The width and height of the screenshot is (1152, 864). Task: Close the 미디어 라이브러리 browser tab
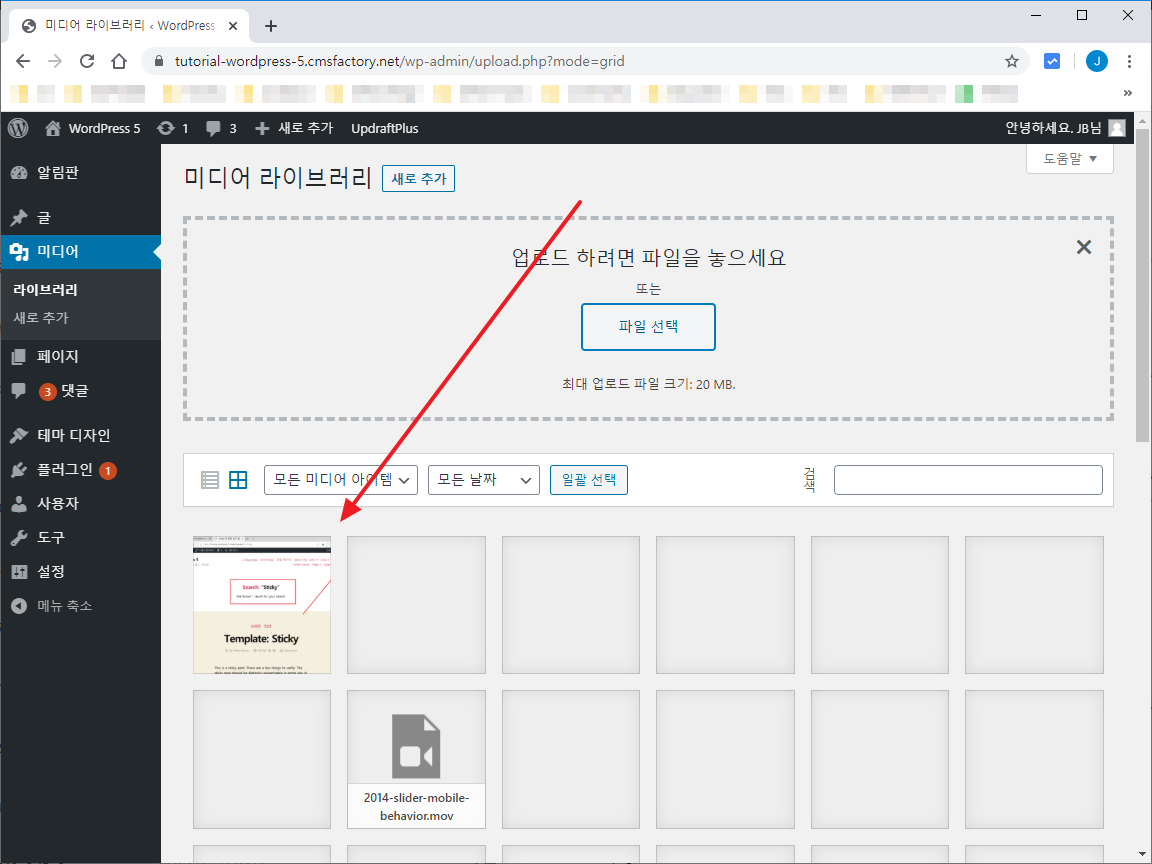233,26
